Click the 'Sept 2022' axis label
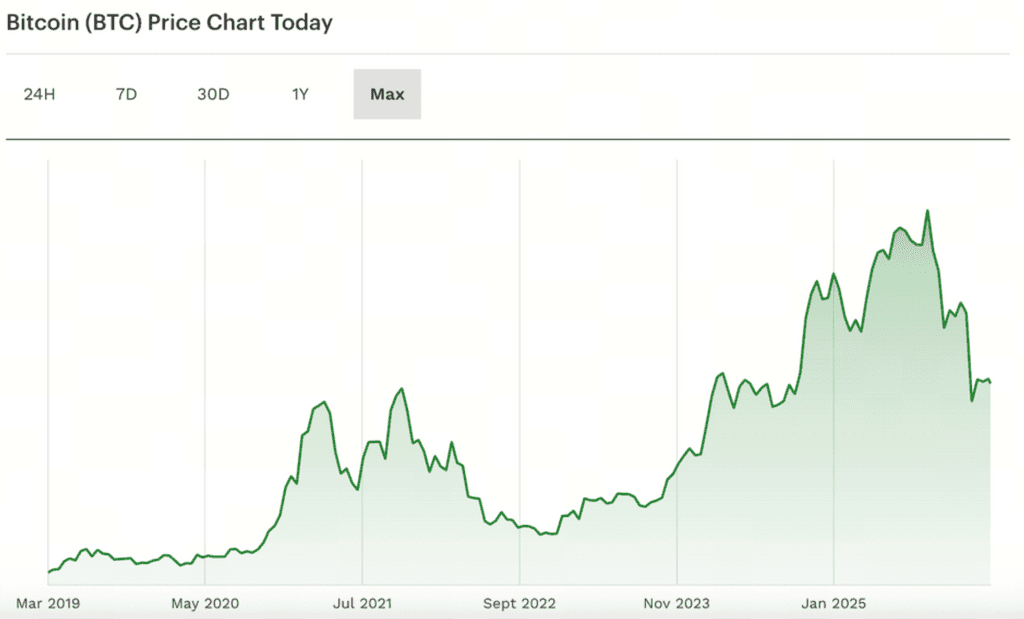The image size is (1024, 619). (x=519, y=603)
